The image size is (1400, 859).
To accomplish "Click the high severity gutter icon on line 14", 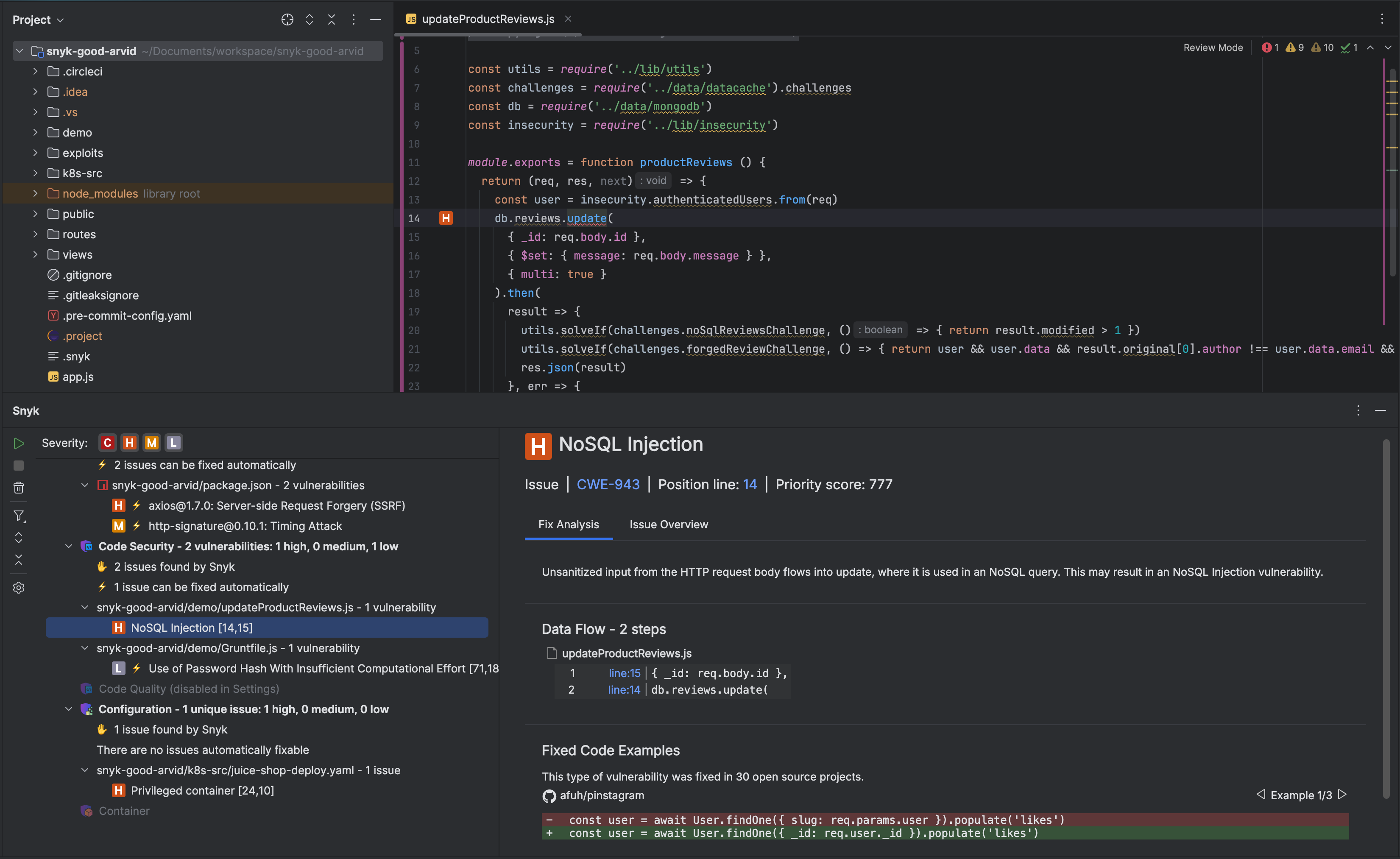I will click(446, 218).
